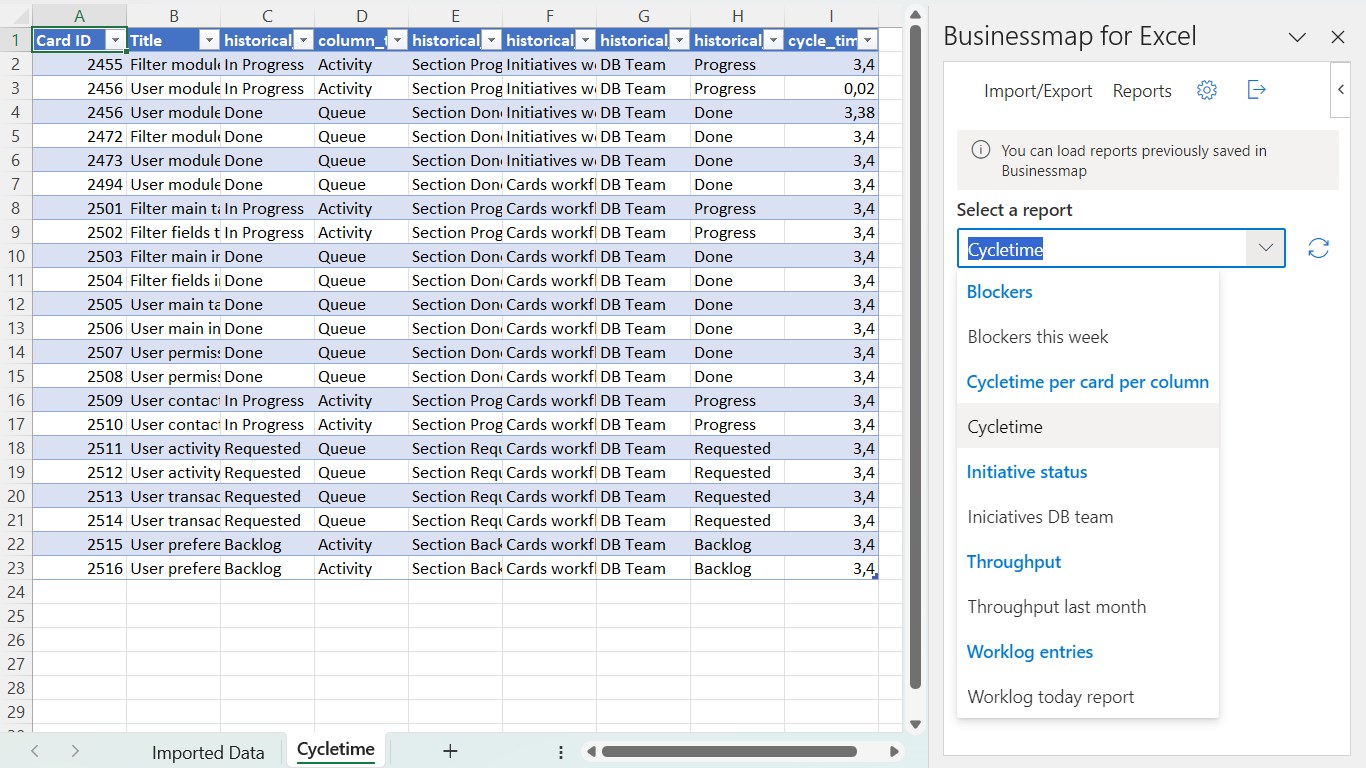Click the Blockers group heading
Viewport: 1366px width, 768px height.
pyautogui.click(x=1000, y=292)
